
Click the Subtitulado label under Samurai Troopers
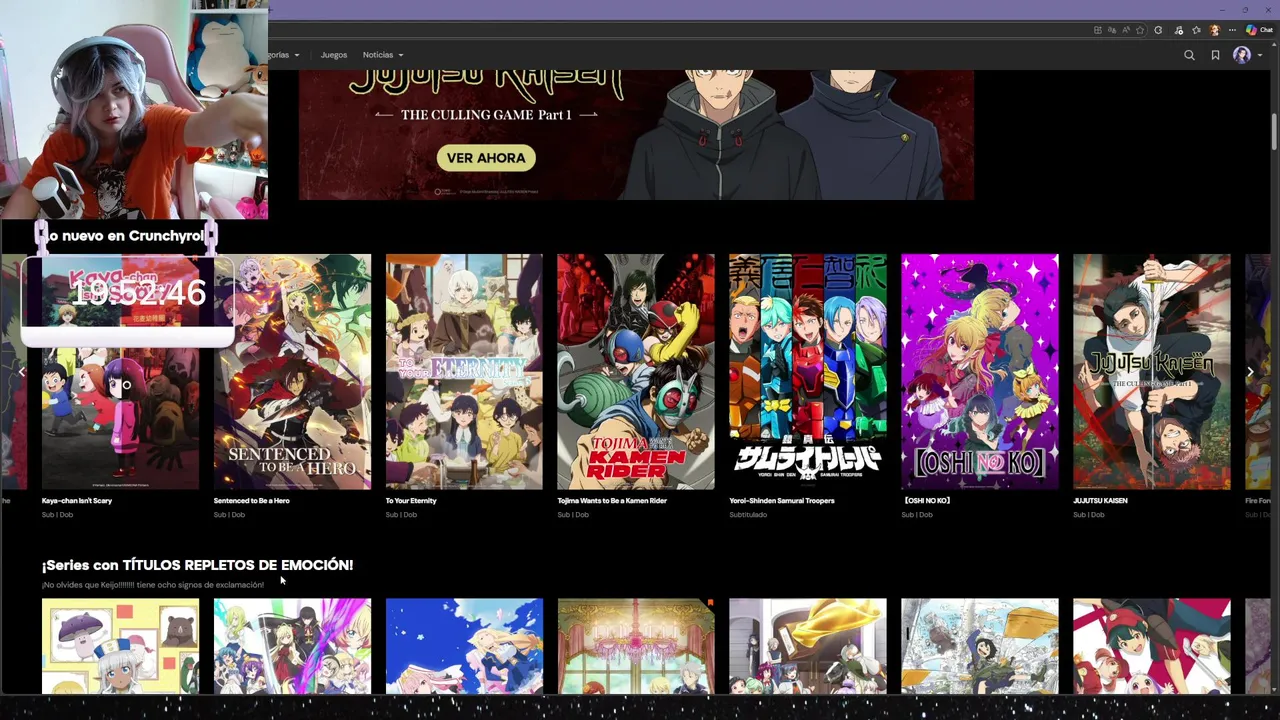(x=748, y=515)
